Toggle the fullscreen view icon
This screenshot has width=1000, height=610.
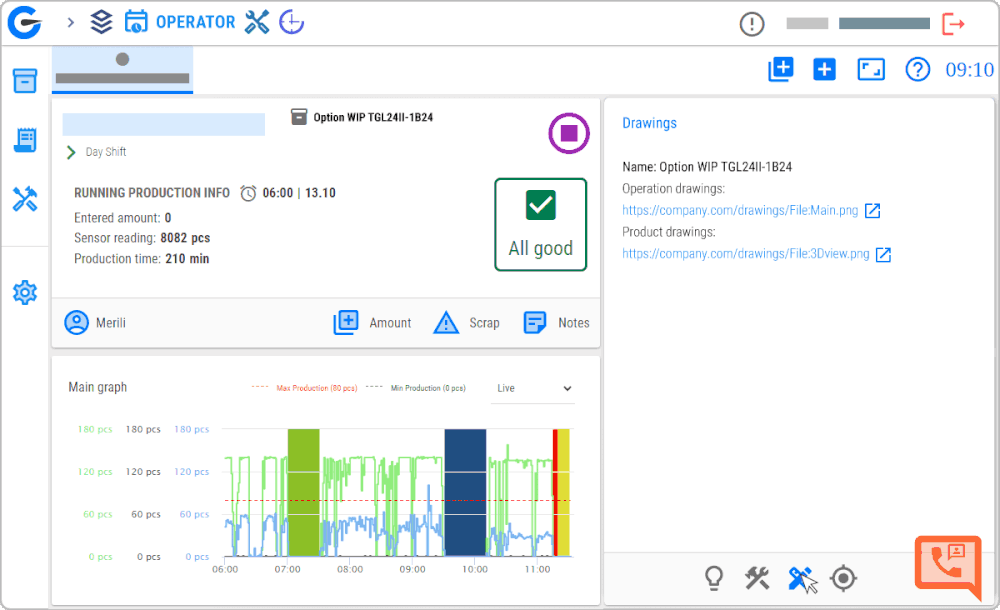871,69
